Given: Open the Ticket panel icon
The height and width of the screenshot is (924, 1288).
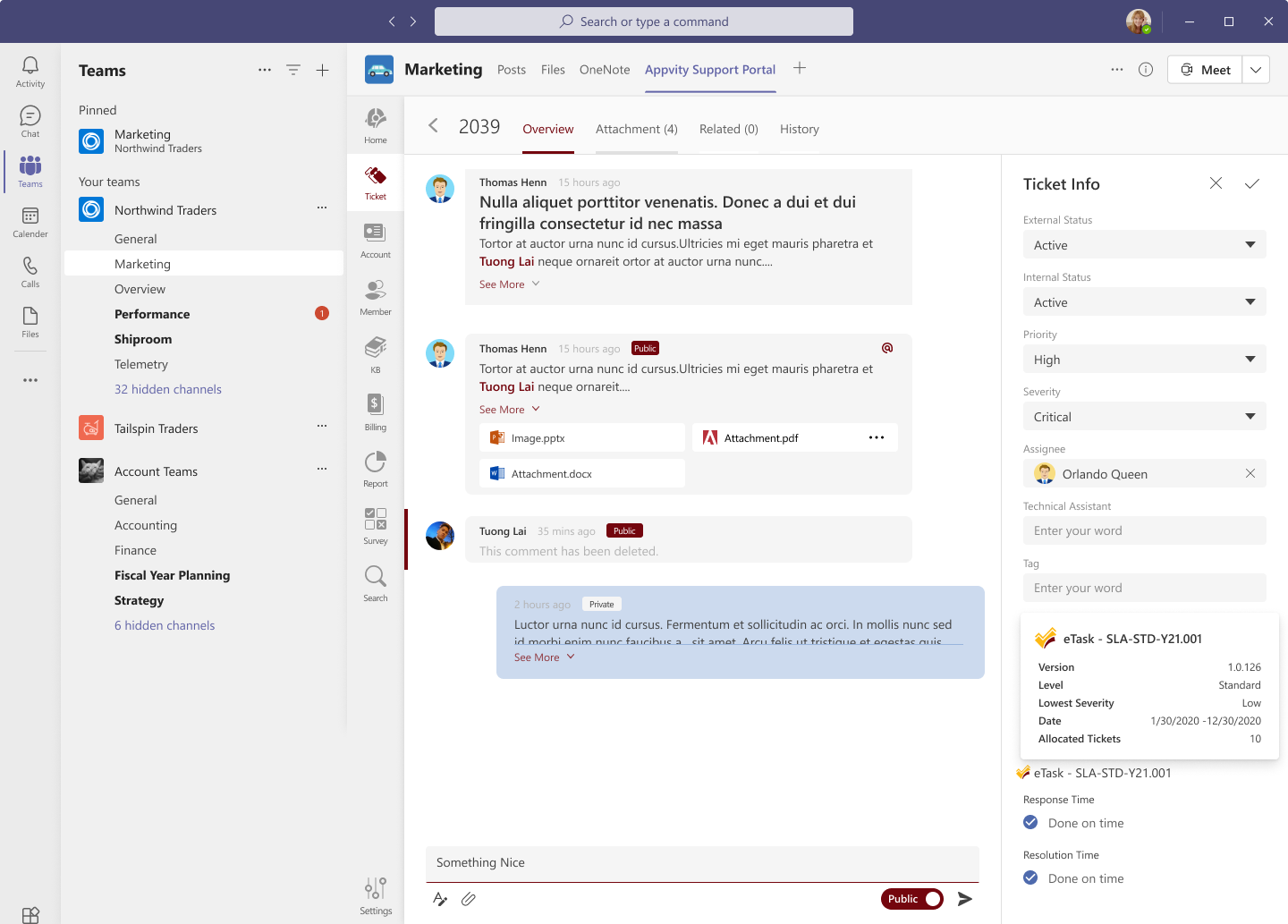Looking at the screenshot, I should click(x=375, y=182).
